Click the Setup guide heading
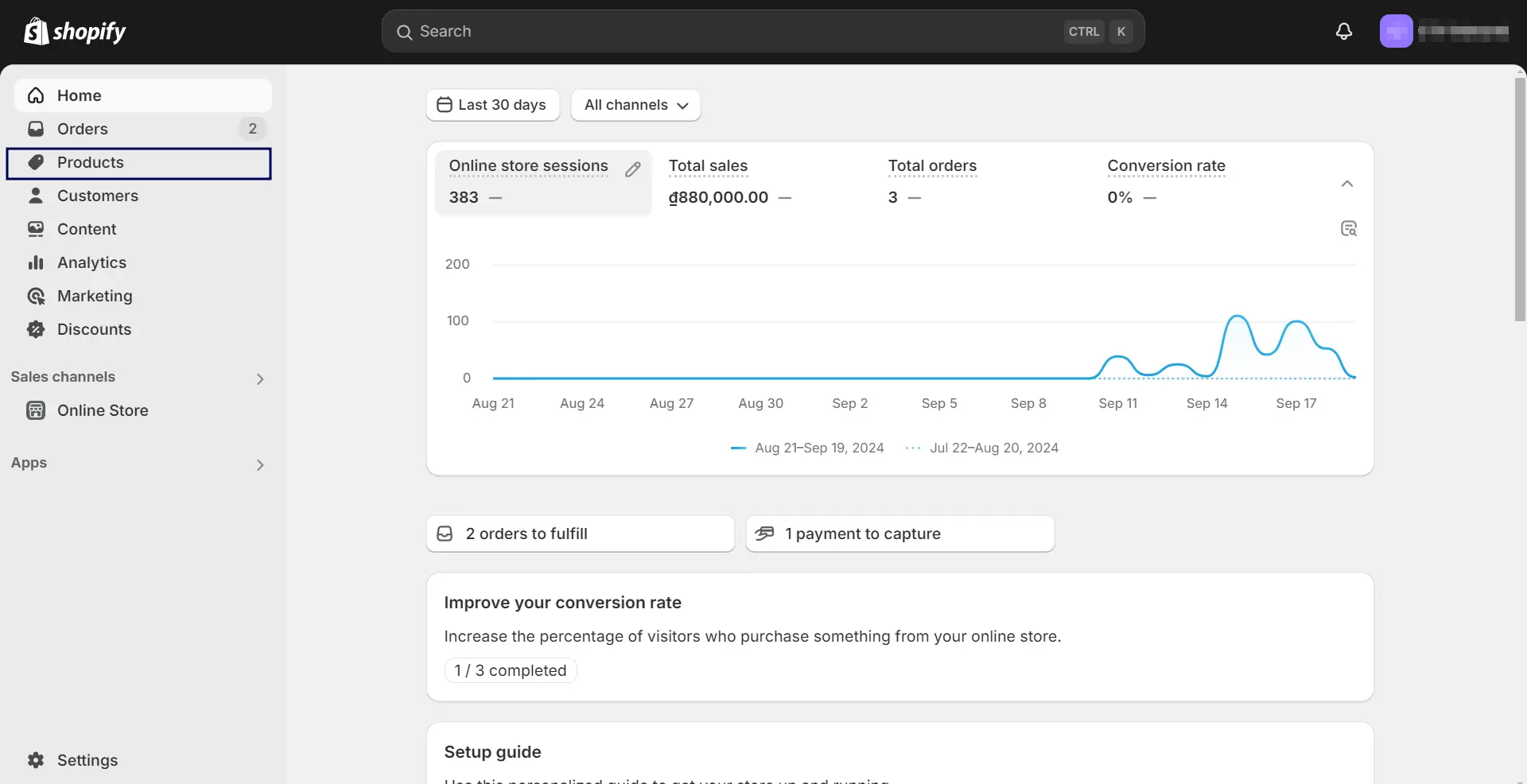 click(x=493, y=752)
